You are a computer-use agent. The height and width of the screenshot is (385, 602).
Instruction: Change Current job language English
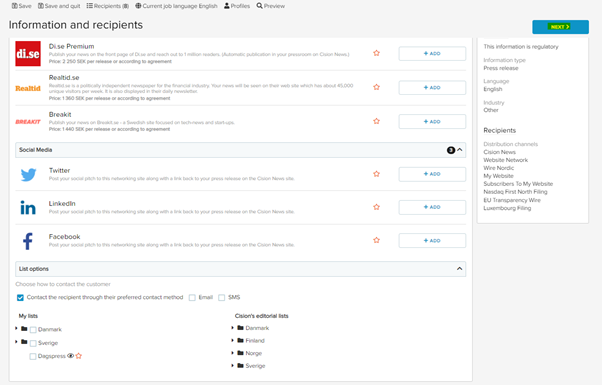click(x=176, y=6)
